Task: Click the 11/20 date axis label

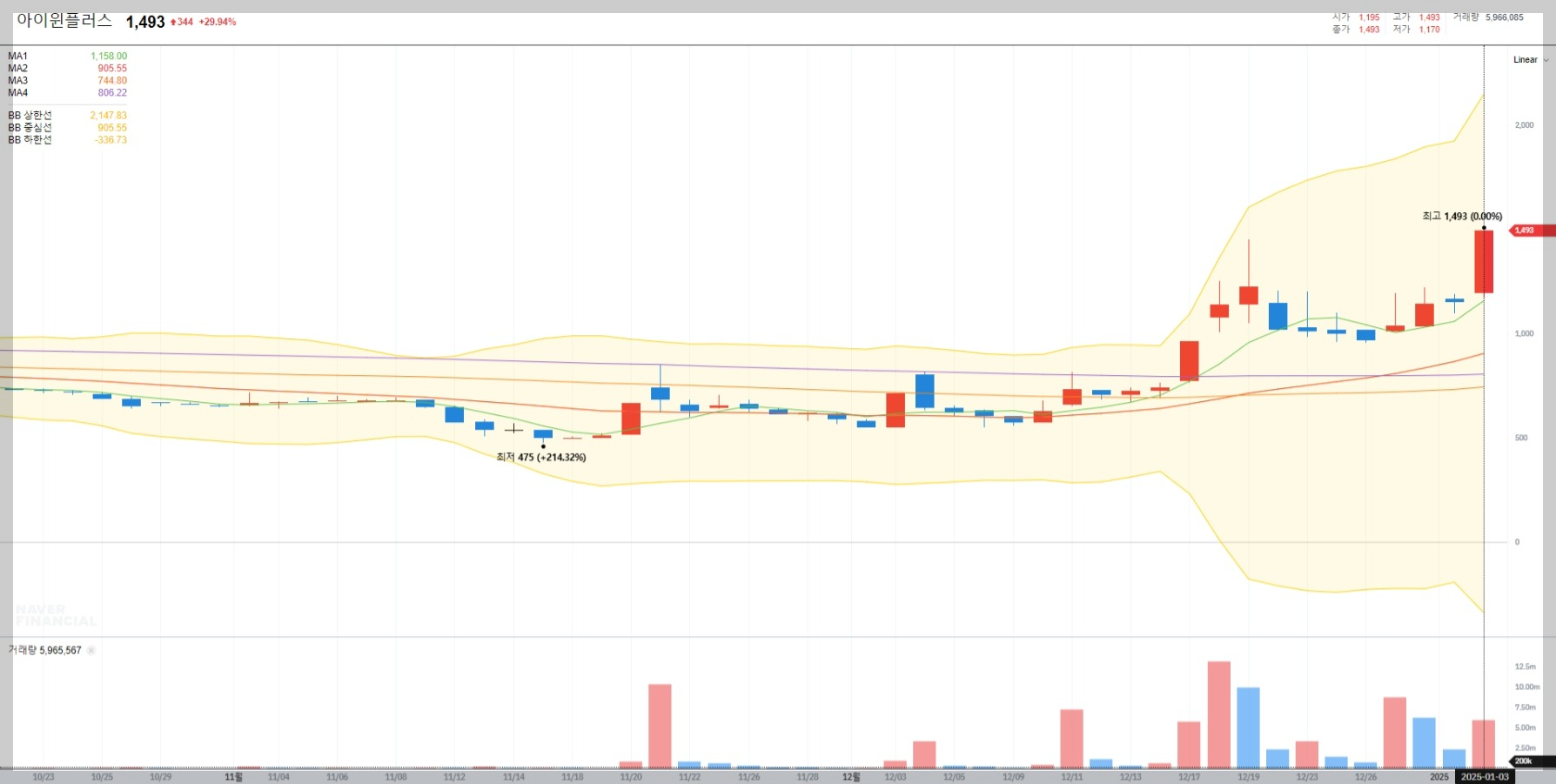Action: coord(631,777)
